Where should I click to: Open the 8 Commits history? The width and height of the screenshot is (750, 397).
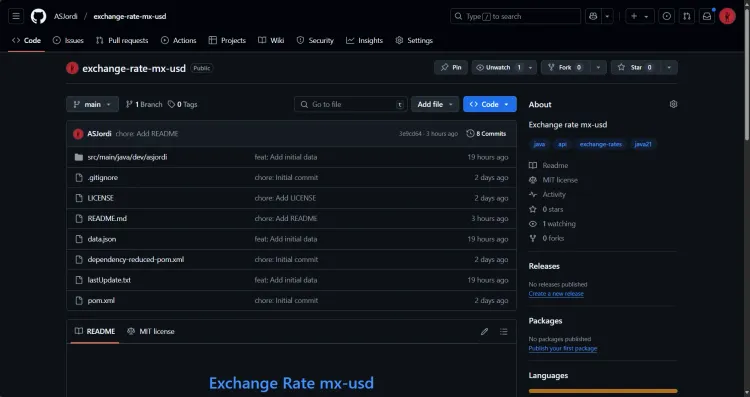point(486,133)
